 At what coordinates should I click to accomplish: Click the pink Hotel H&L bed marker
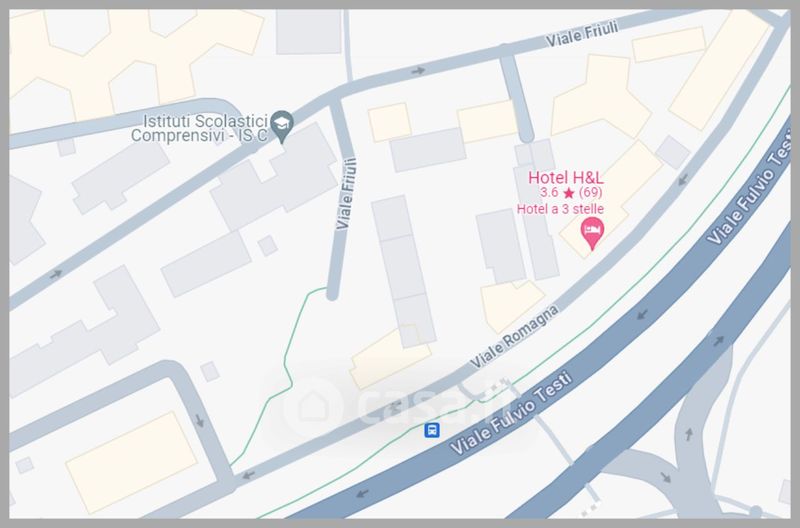coord(592,233)
